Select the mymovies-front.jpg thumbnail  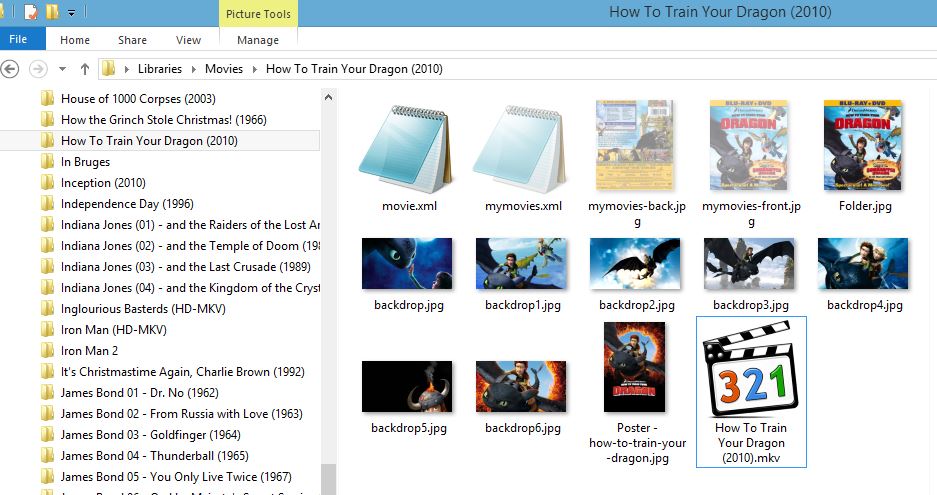(749, 145)
